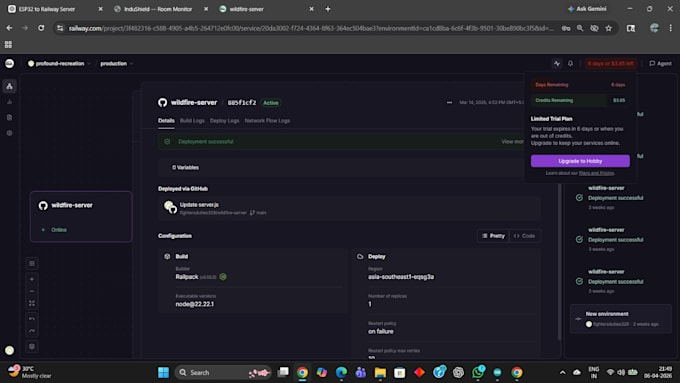Open WhatsApp from the taskbar
The height and width of the screenshot is (383, 680).
point(478,372)
